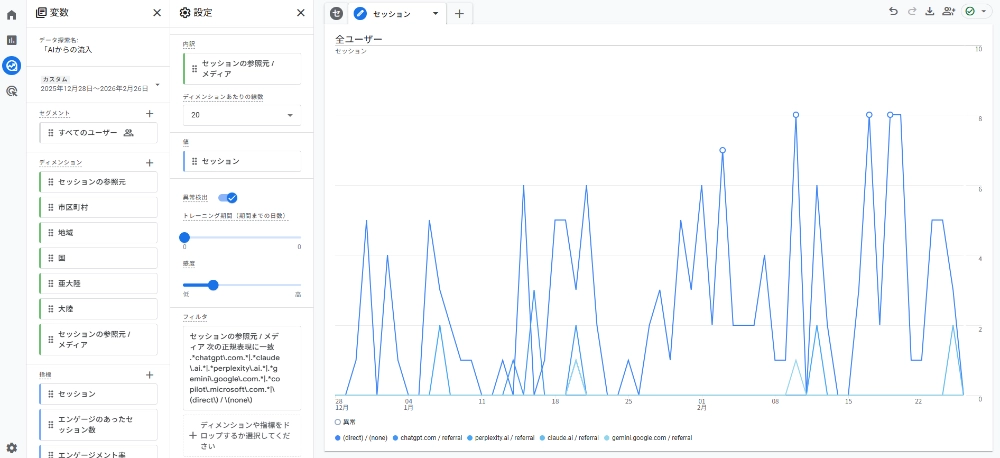This screenshot has width=1000, height=458.
Task: Open the Reports bar chart icon
Action: [12, 40]
